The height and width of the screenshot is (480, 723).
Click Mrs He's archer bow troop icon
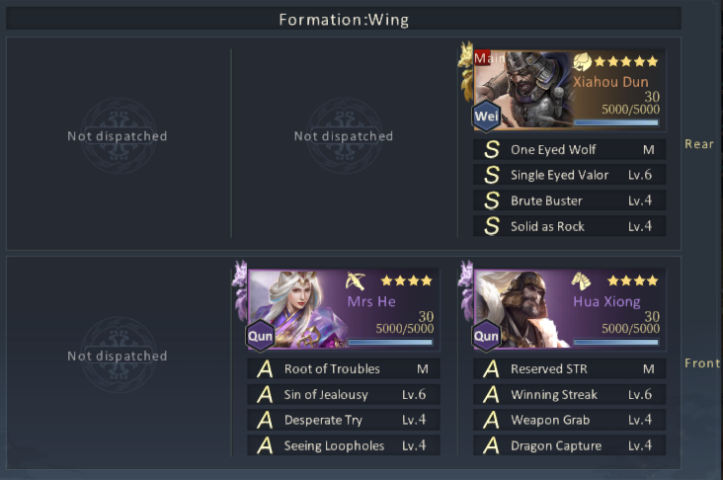(x=356, y=281)
